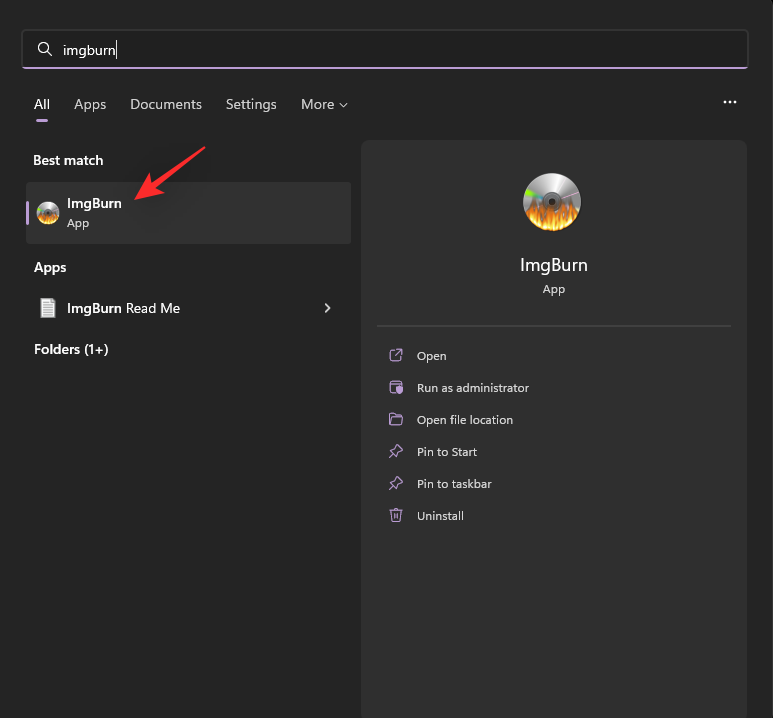Click the large ImgBurn flaming disc icon
The image size is (773, 718).
coord(552,202)
